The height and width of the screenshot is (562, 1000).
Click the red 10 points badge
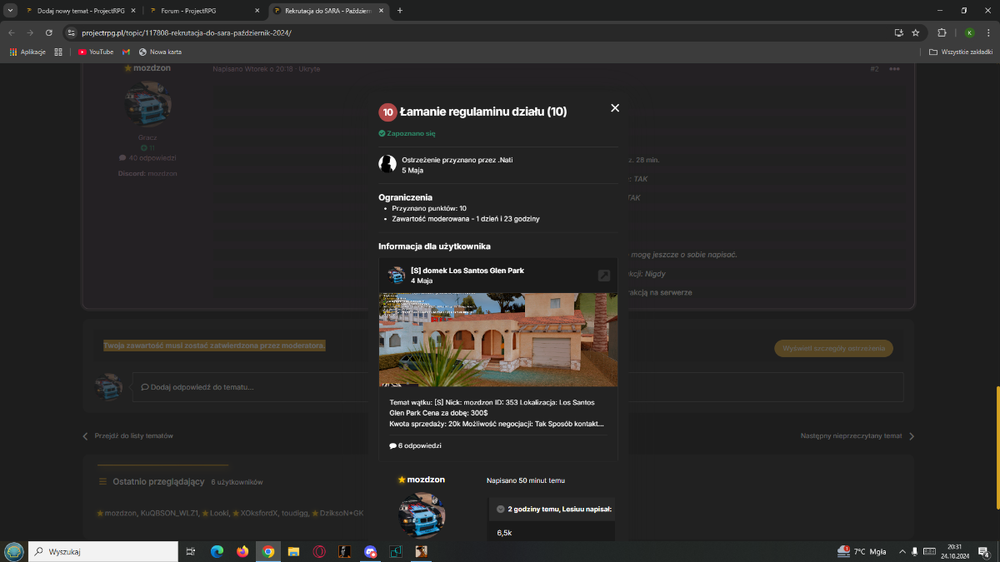[x=387, y=112]
